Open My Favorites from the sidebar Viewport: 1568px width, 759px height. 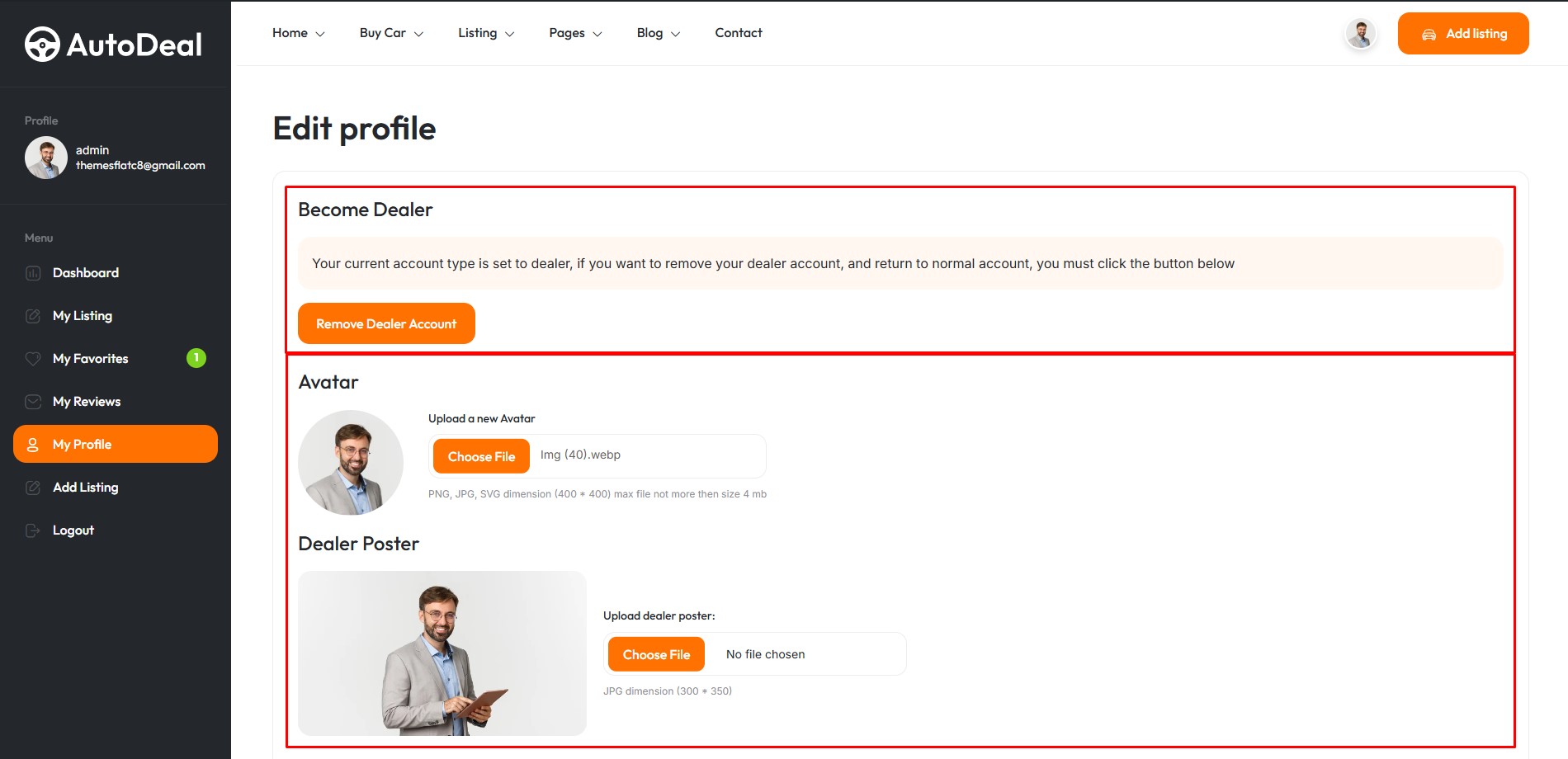click(116, 359)
